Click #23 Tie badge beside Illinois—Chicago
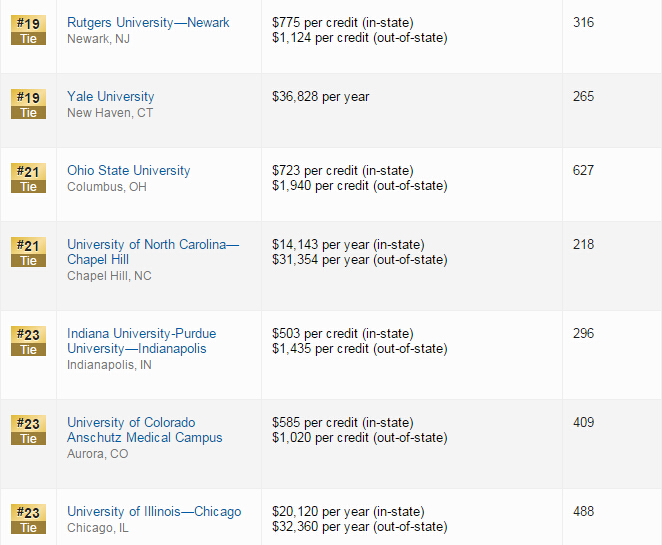This screenshot has width=662, height=545. click(x=28, y=519)
